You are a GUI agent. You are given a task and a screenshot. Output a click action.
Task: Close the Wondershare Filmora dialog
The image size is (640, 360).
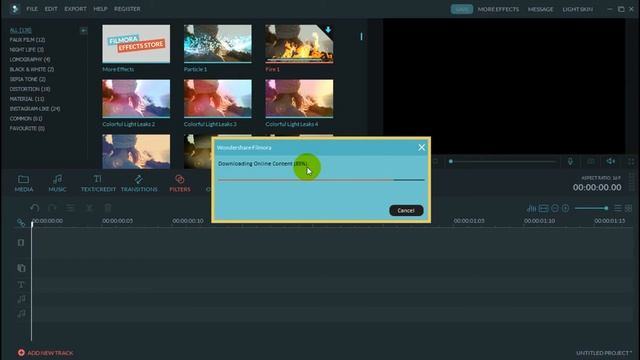coord(422,147)
